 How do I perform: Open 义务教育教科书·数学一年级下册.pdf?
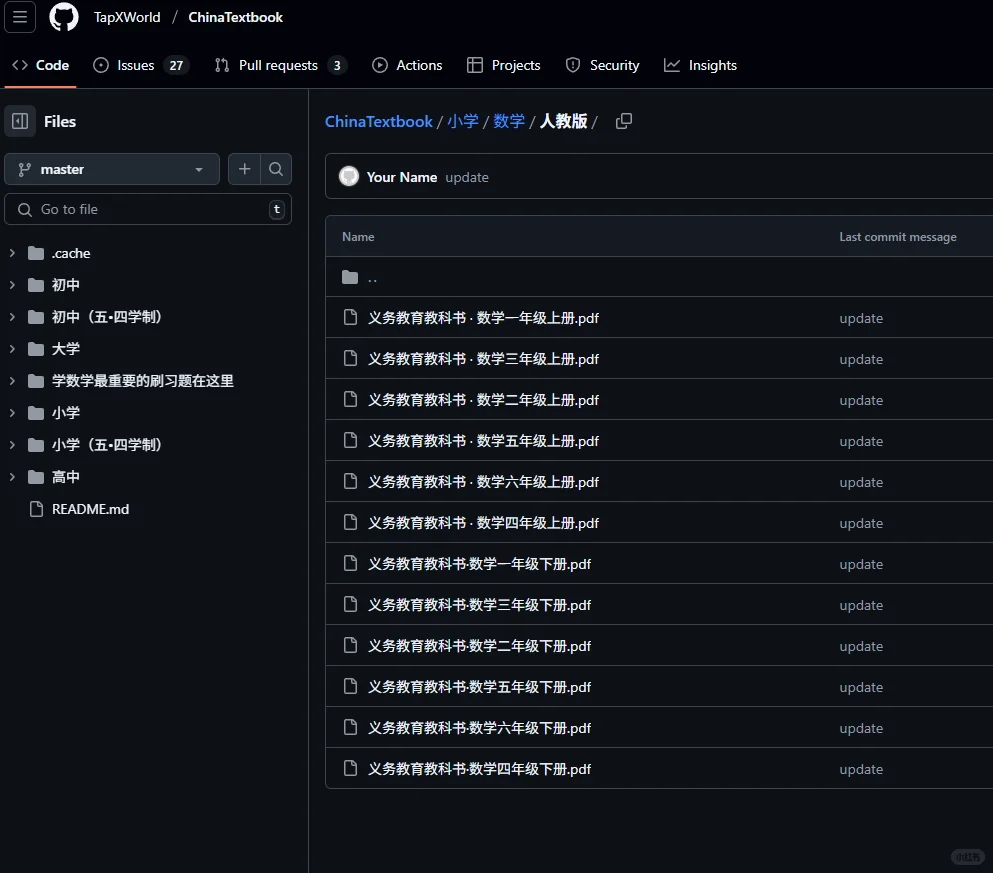click(x=479, y=564)
